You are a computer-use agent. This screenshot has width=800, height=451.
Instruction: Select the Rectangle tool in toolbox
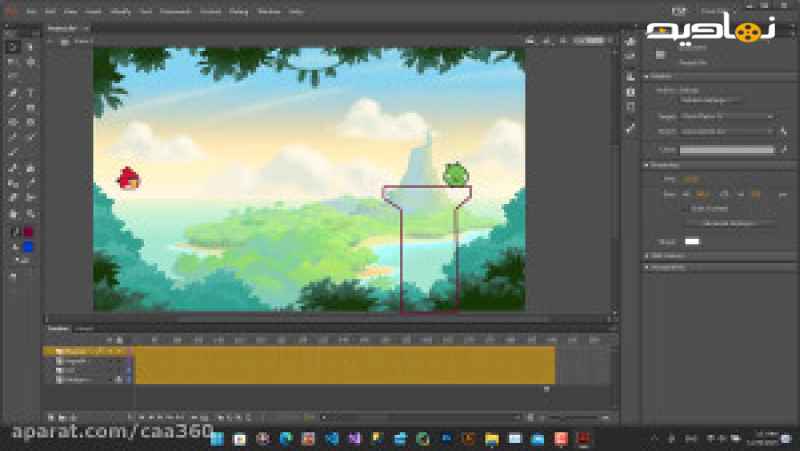pyautogui.click(x=30, y=108)
